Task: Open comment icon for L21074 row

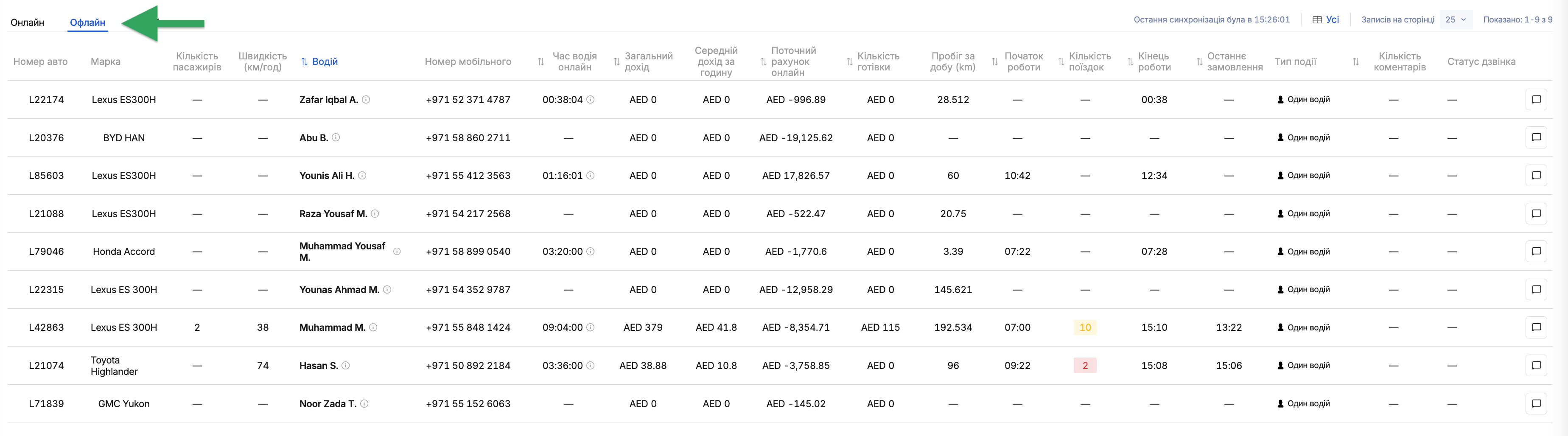Action: tap(1536, 365)
